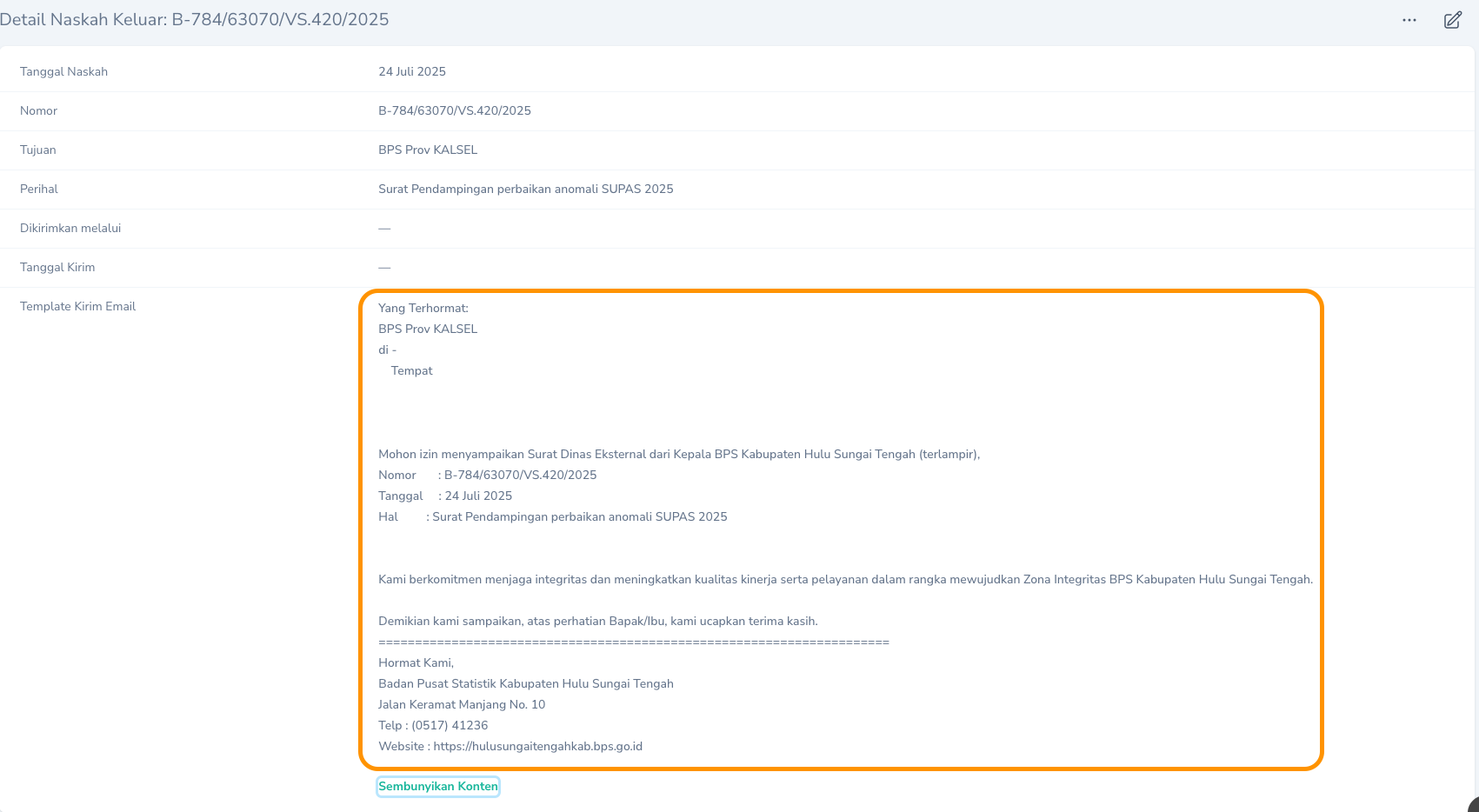Image resolution: width=1479 pixels, height=812 pixels.
Task: Click the Perihal value 'Surat Pendampingan perbaikan anomali SUPAS 2025'
Action: [x=526, y=190]
